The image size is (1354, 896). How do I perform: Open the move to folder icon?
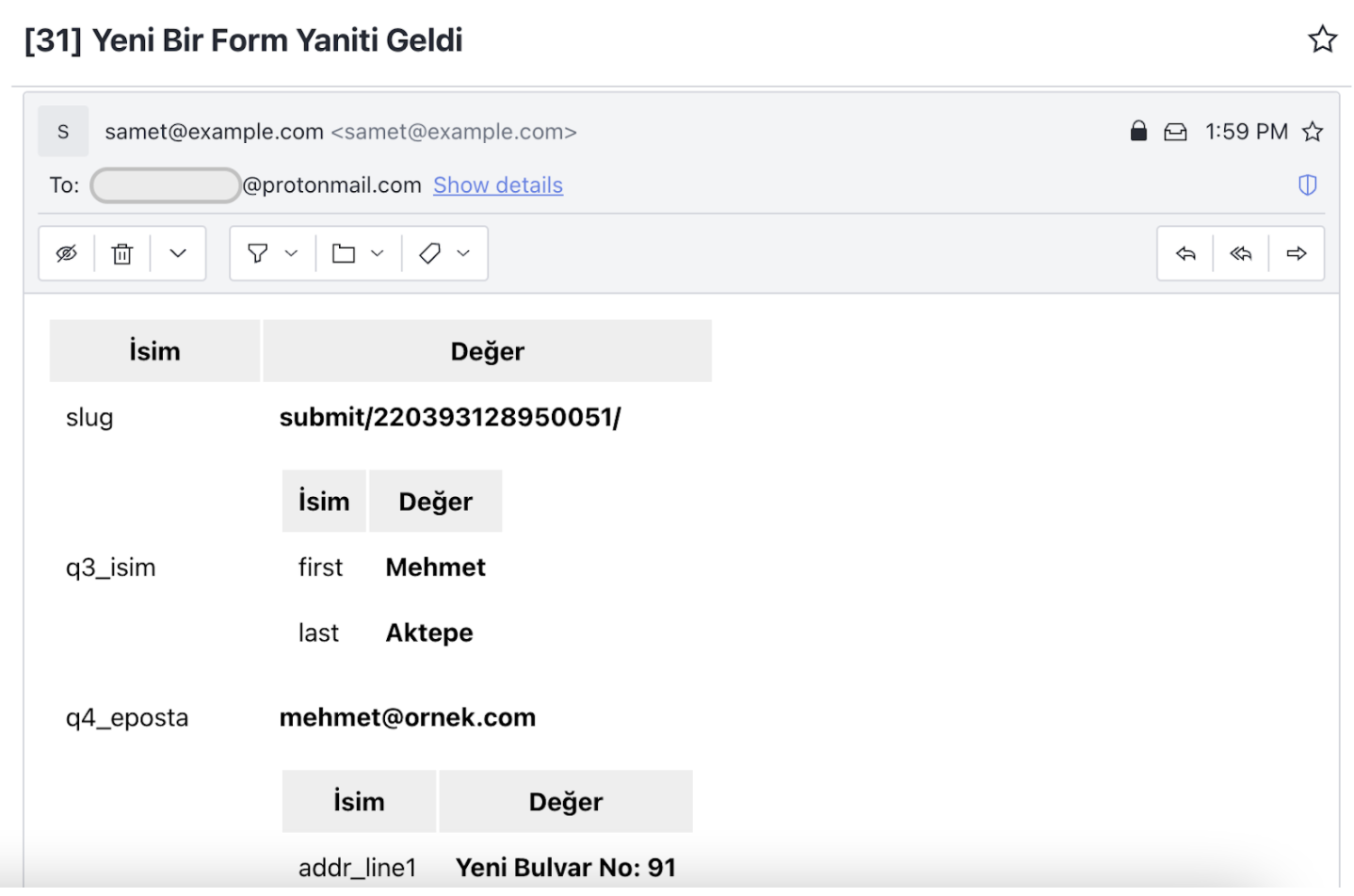[x=344, y=253]
